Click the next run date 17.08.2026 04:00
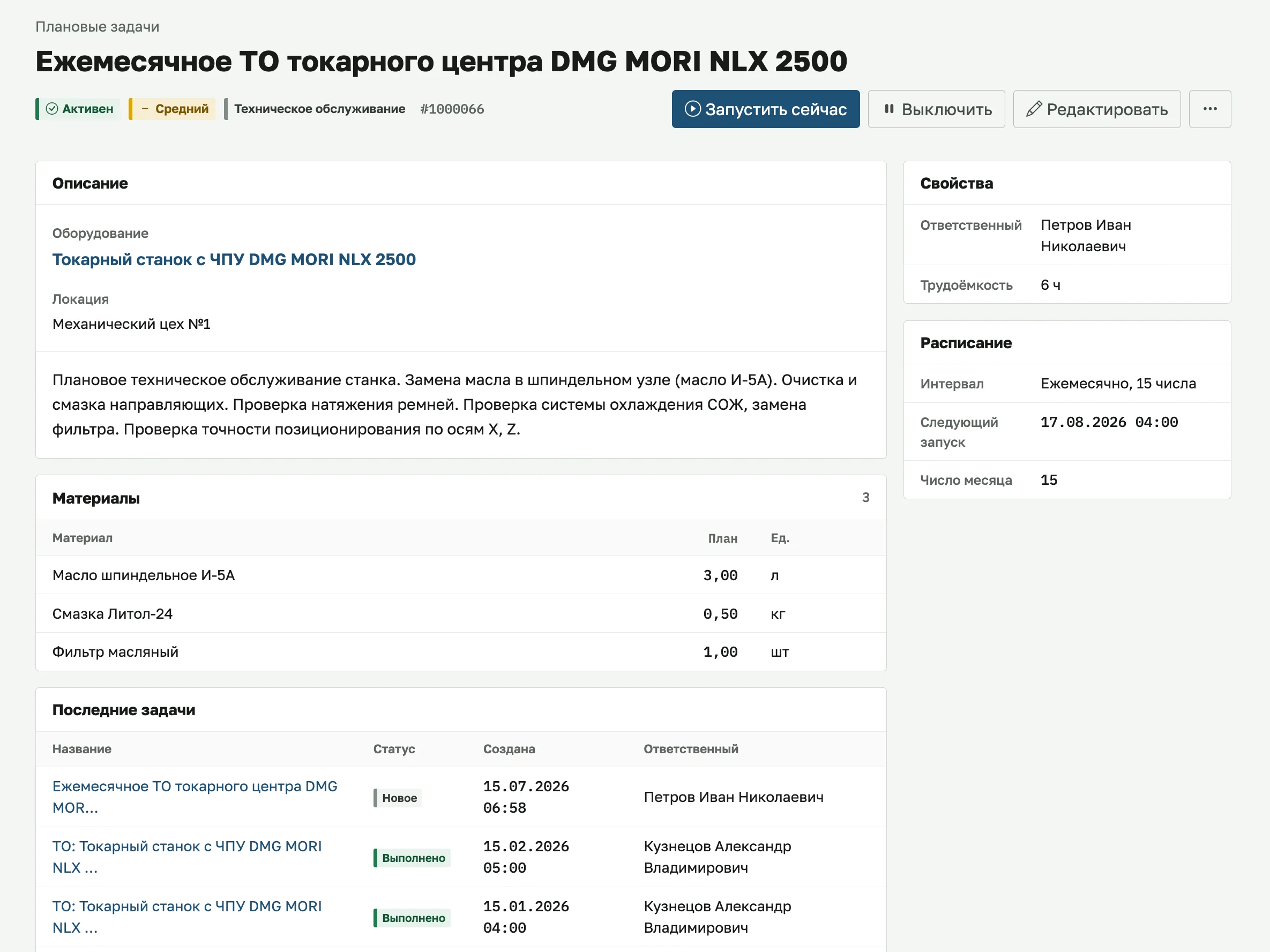The height and width of the screenshot is (952, 1270). click(x=1109, y=422)
